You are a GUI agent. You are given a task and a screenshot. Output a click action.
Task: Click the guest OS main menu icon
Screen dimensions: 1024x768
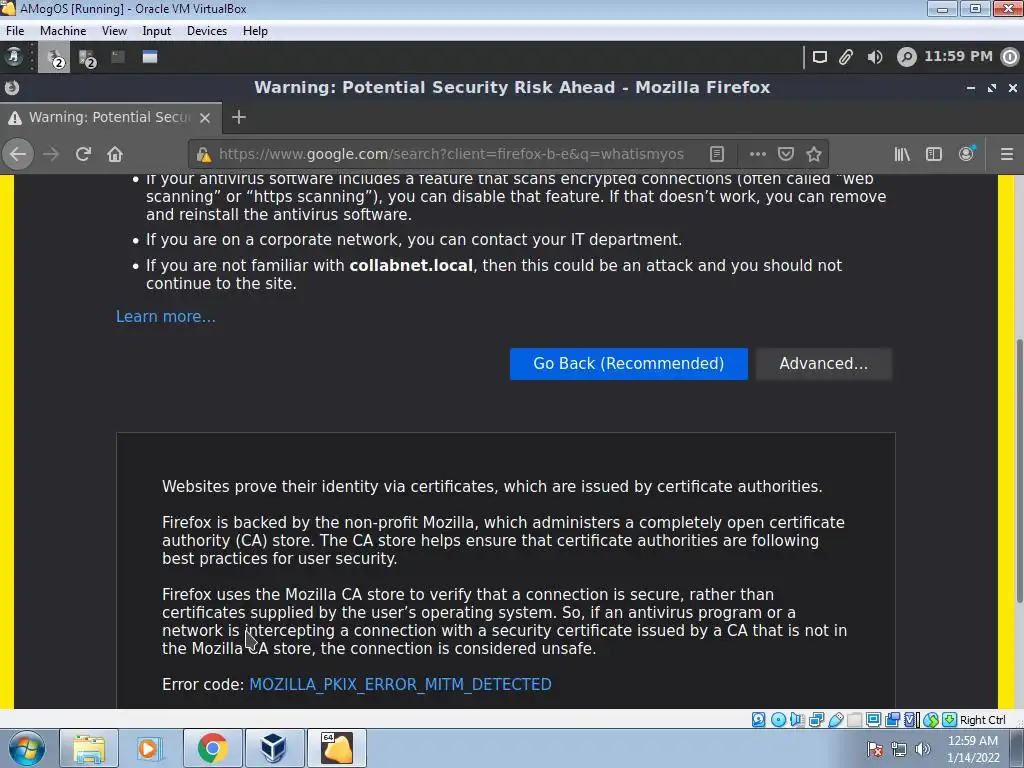(14, 57)
